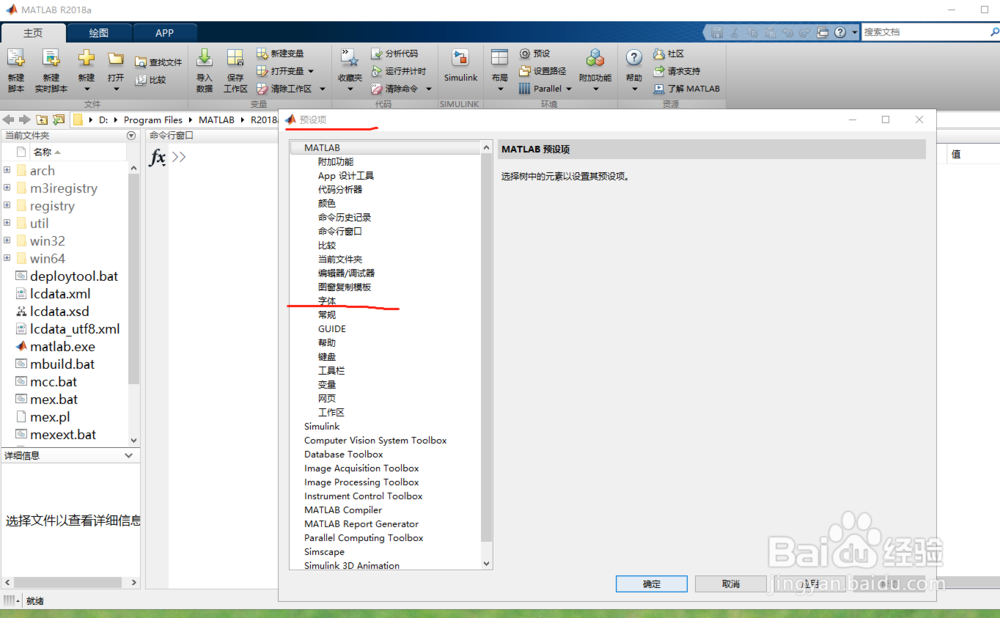Click Run and Time (运行并计时)

[x=399, y=71]
